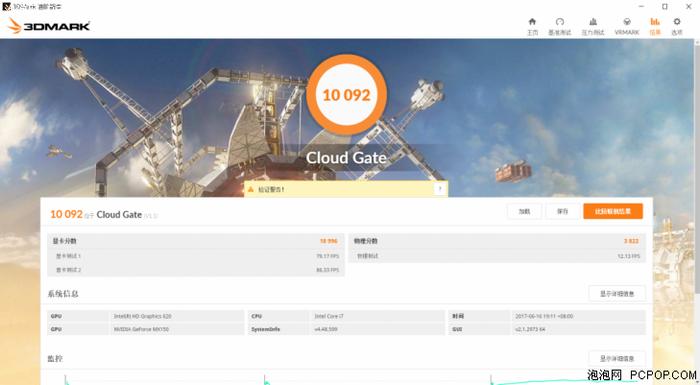Click the 10 092 score circle
Viewport: 700px width, 385px height.
coord(346,95)
